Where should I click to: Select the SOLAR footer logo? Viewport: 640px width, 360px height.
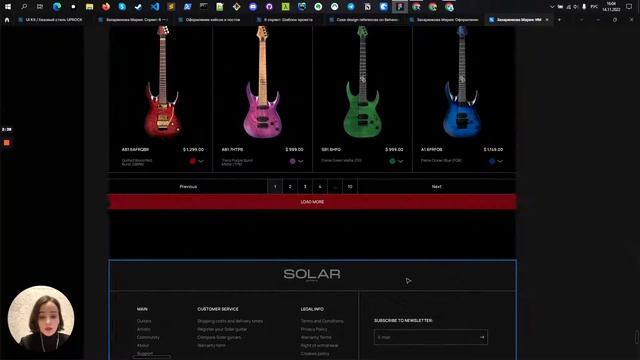coord(312,274)
